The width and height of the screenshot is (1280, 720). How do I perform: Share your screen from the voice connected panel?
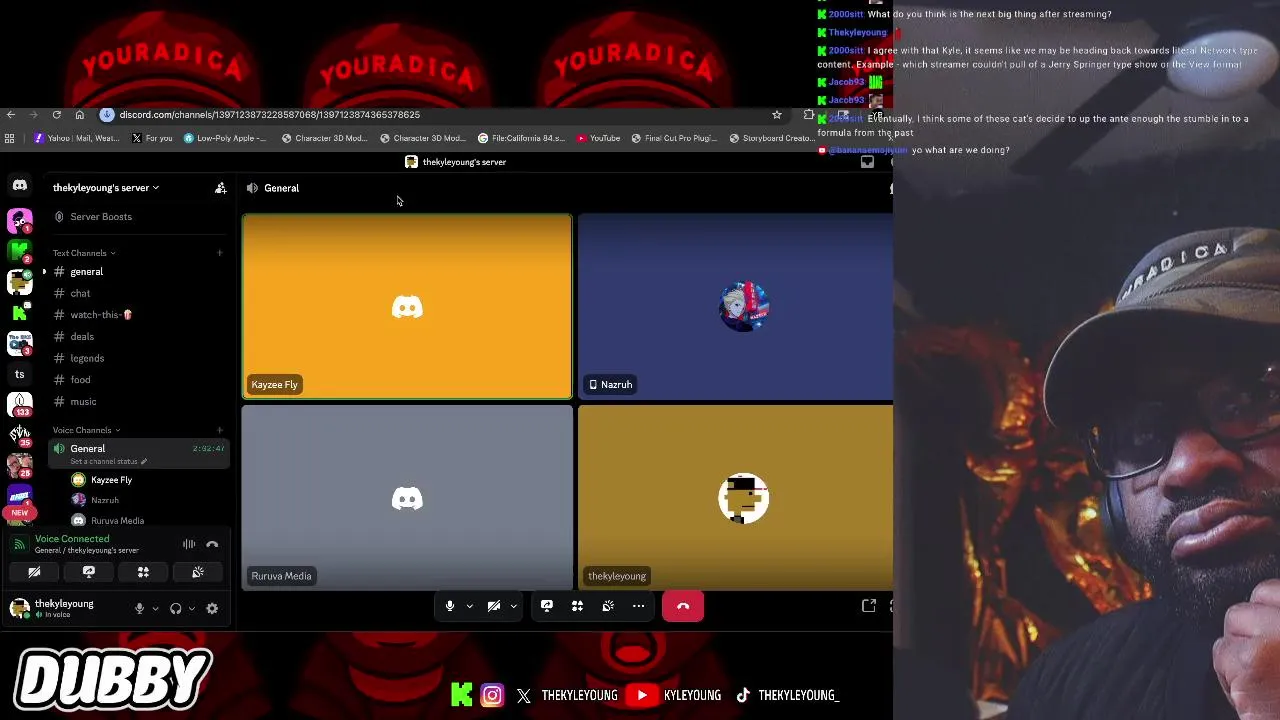89,572
